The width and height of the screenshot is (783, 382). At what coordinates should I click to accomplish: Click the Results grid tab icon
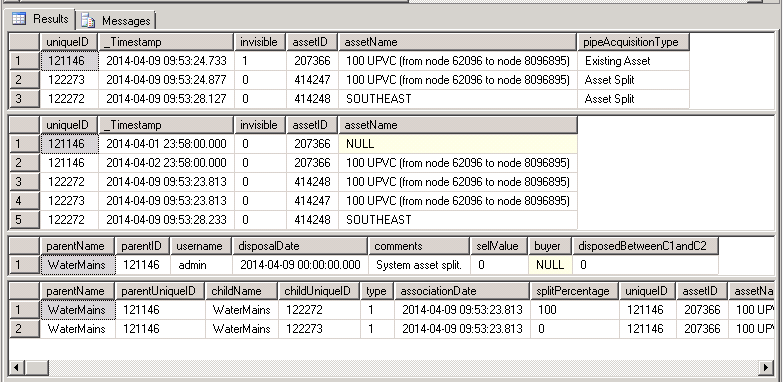tap(19, 19)
